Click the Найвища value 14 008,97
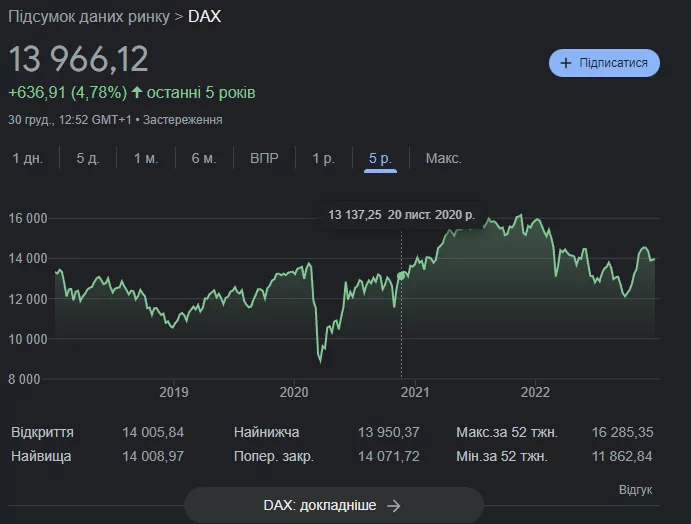 tap(153, 456)
